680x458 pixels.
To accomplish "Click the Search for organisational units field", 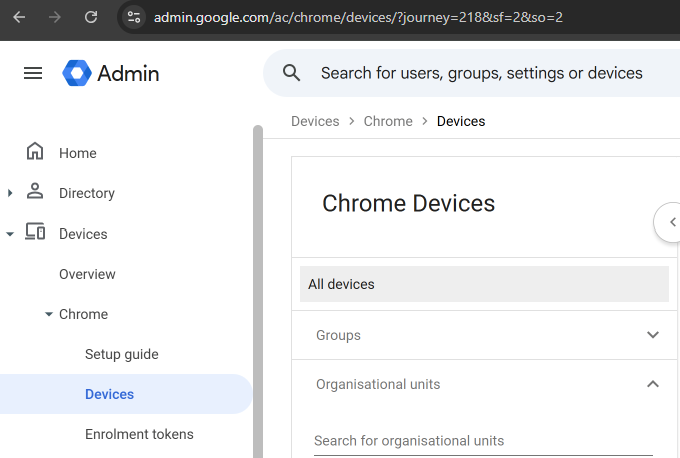I will 482,441.
